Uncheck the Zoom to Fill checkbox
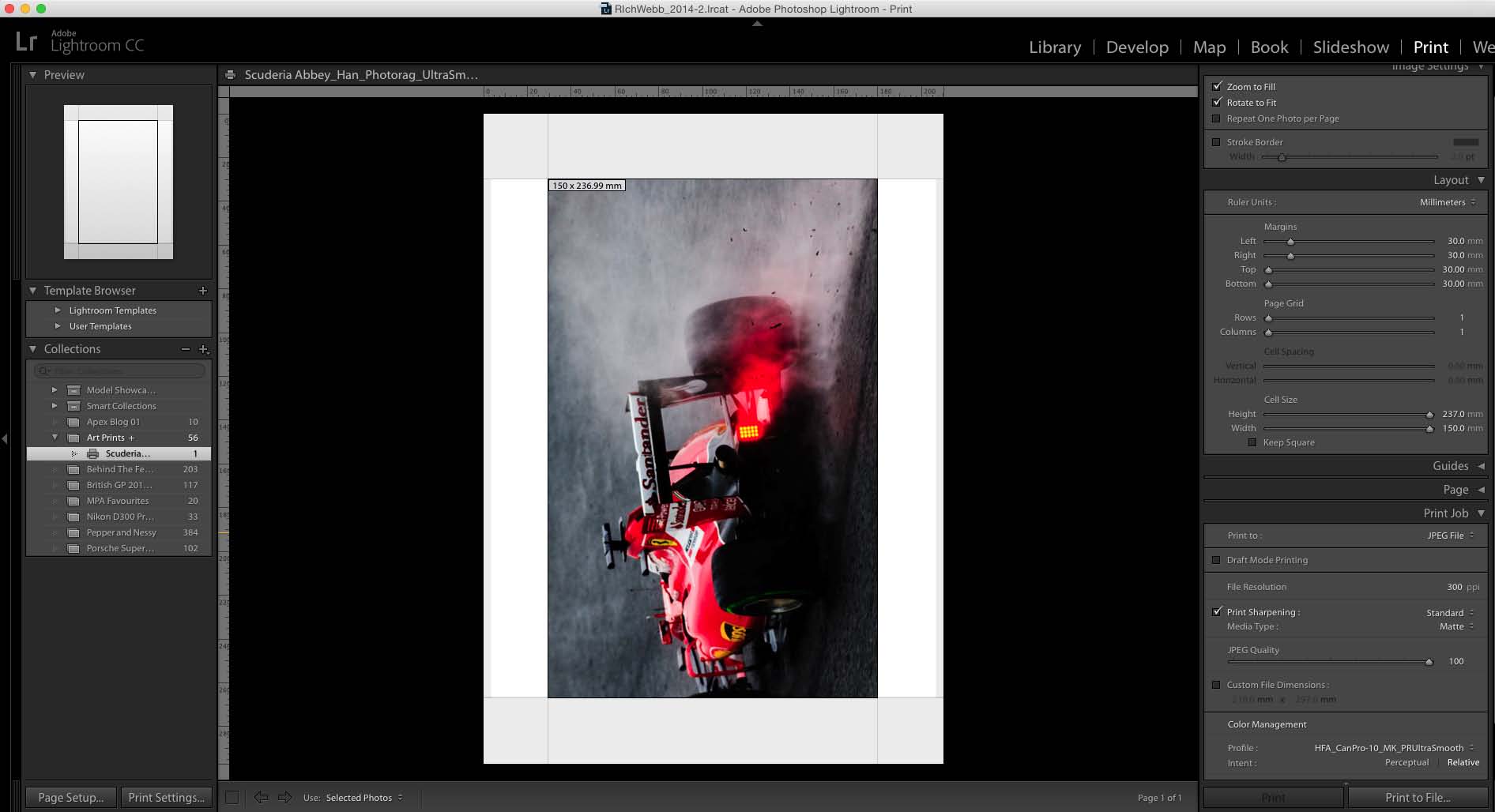The width and height of the screenshot is (1495, 812). tap(1217, 87)
